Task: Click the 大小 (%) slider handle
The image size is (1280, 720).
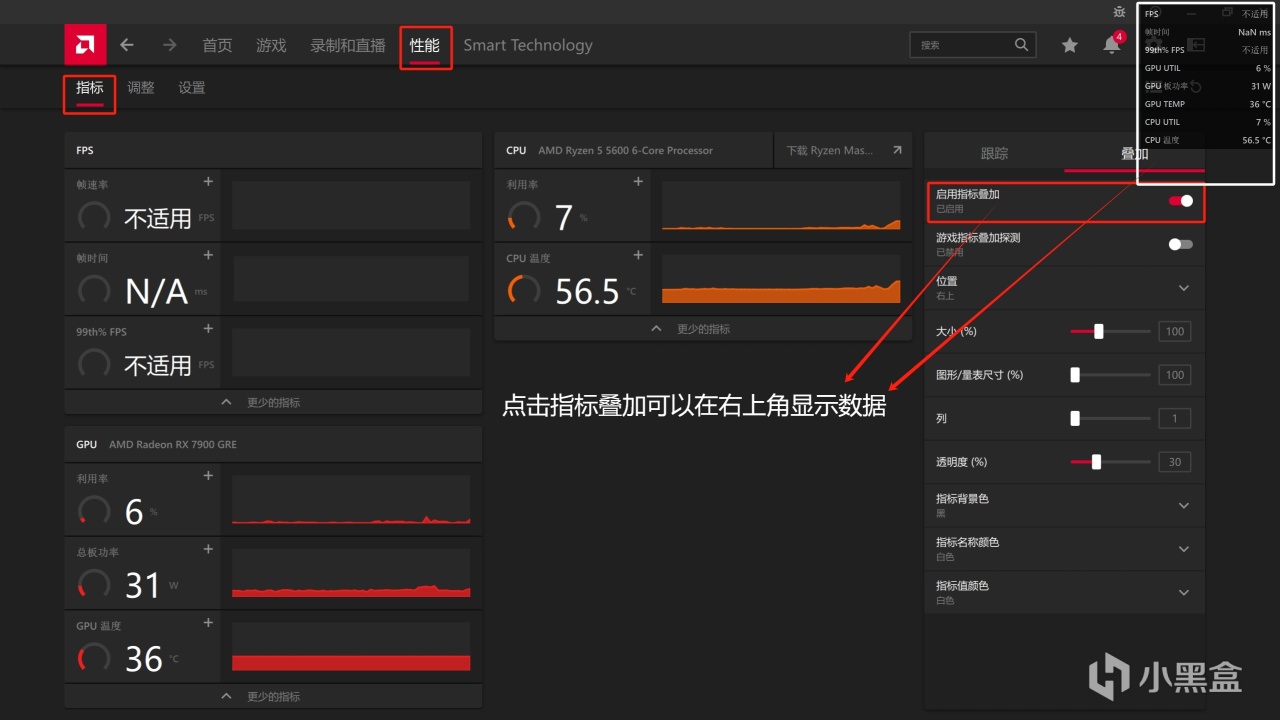Action: click(x=1098, y=331)
